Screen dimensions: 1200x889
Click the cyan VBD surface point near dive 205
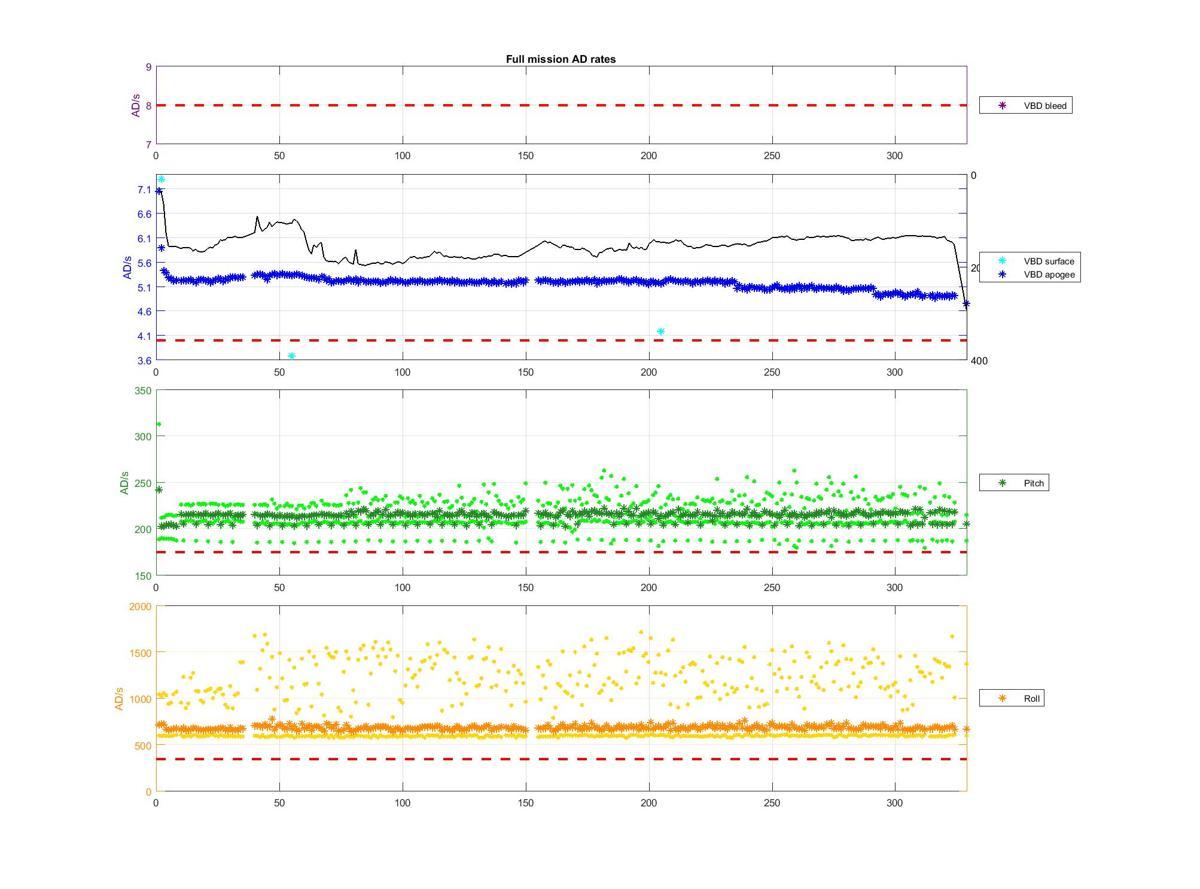[x=661, y=331]
